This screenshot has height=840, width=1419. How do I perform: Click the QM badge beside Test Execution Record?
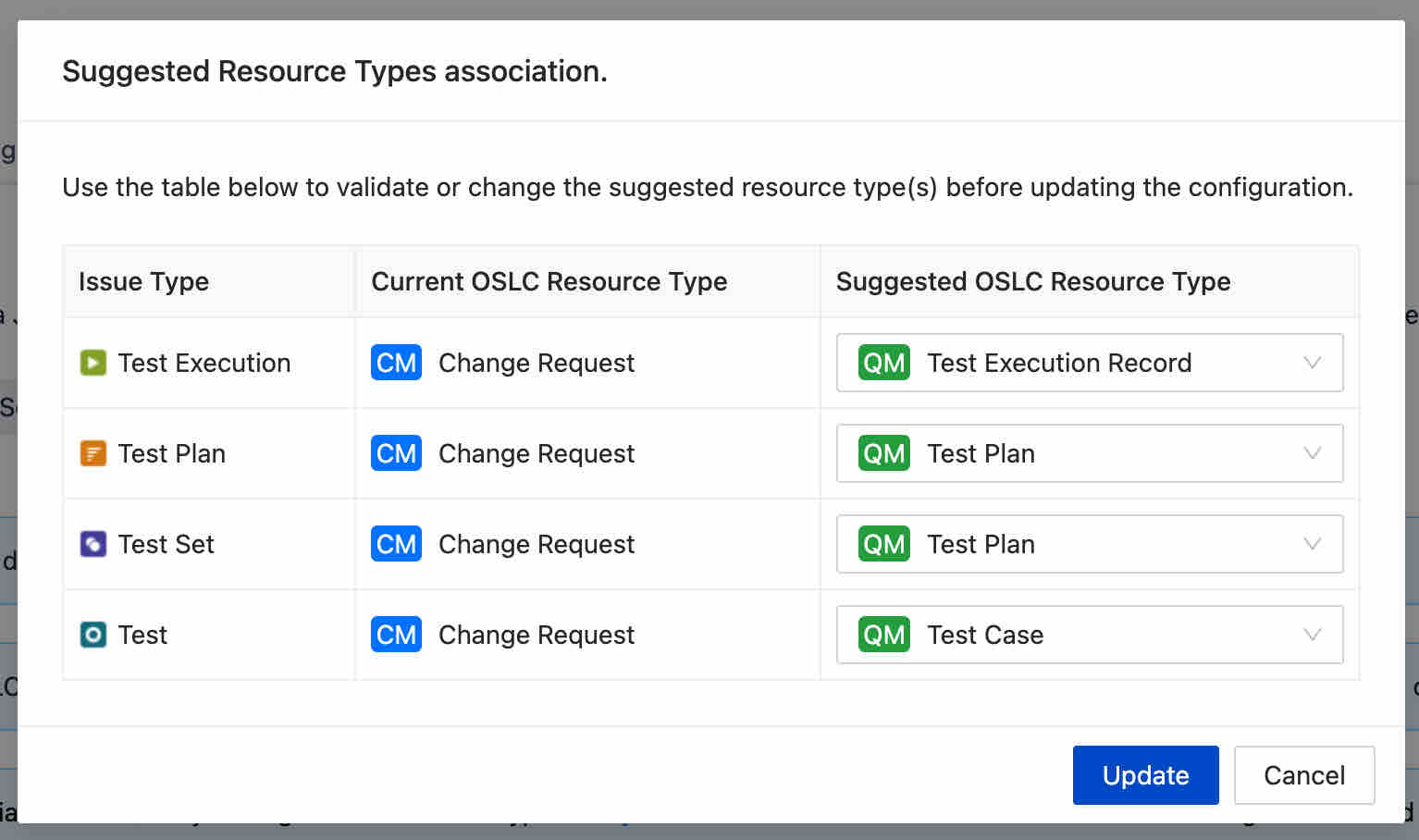(x=883, y=363)
